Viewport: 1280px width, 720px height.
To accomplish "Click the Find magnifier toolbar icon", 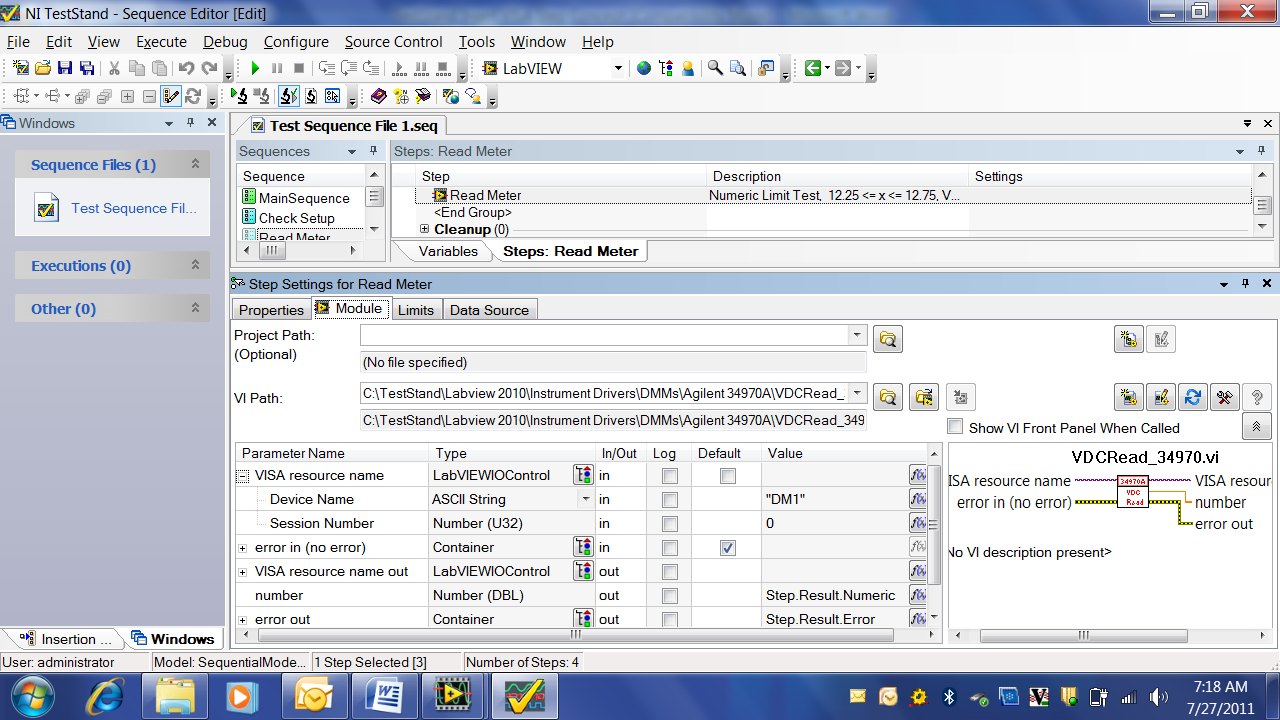I will [715, 69].
